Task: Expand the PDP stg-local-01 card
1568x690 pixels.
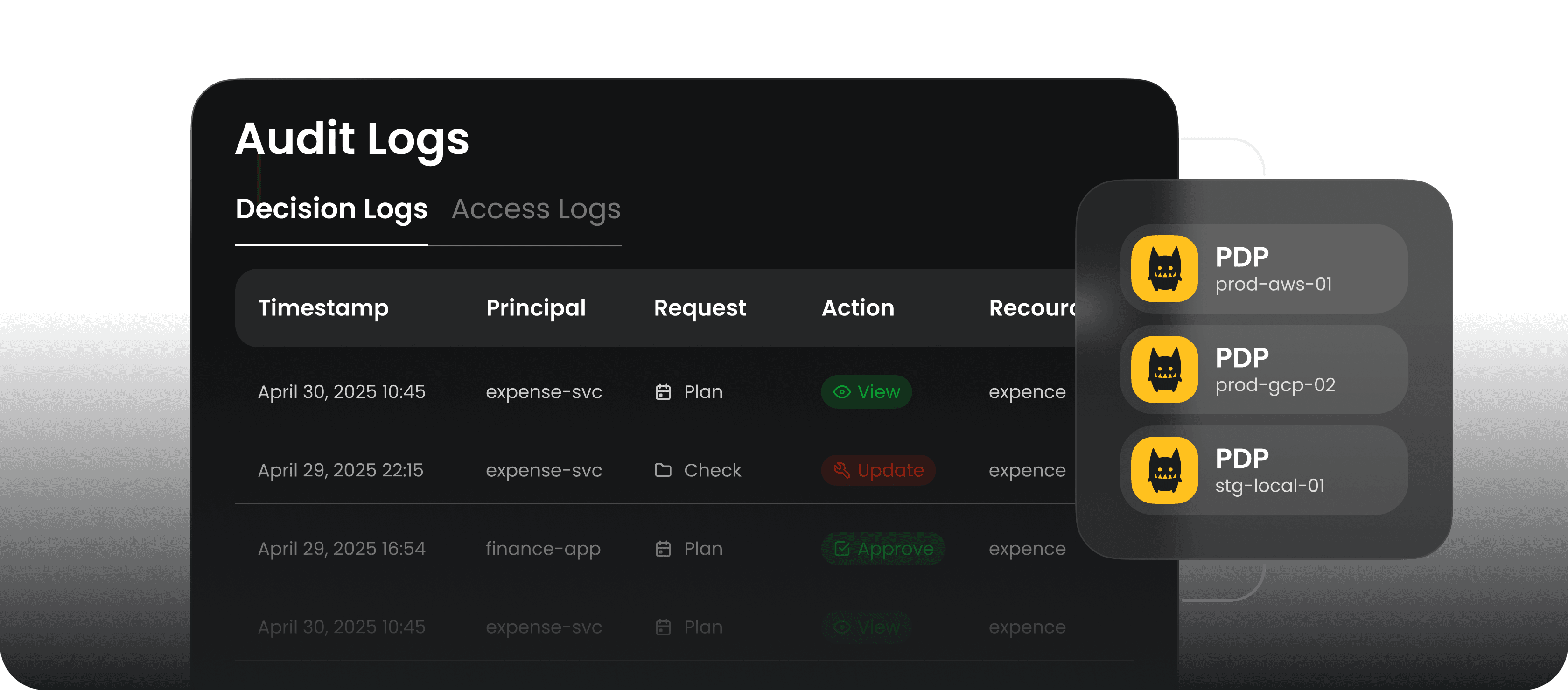Action: click(x=1264, y=470)
